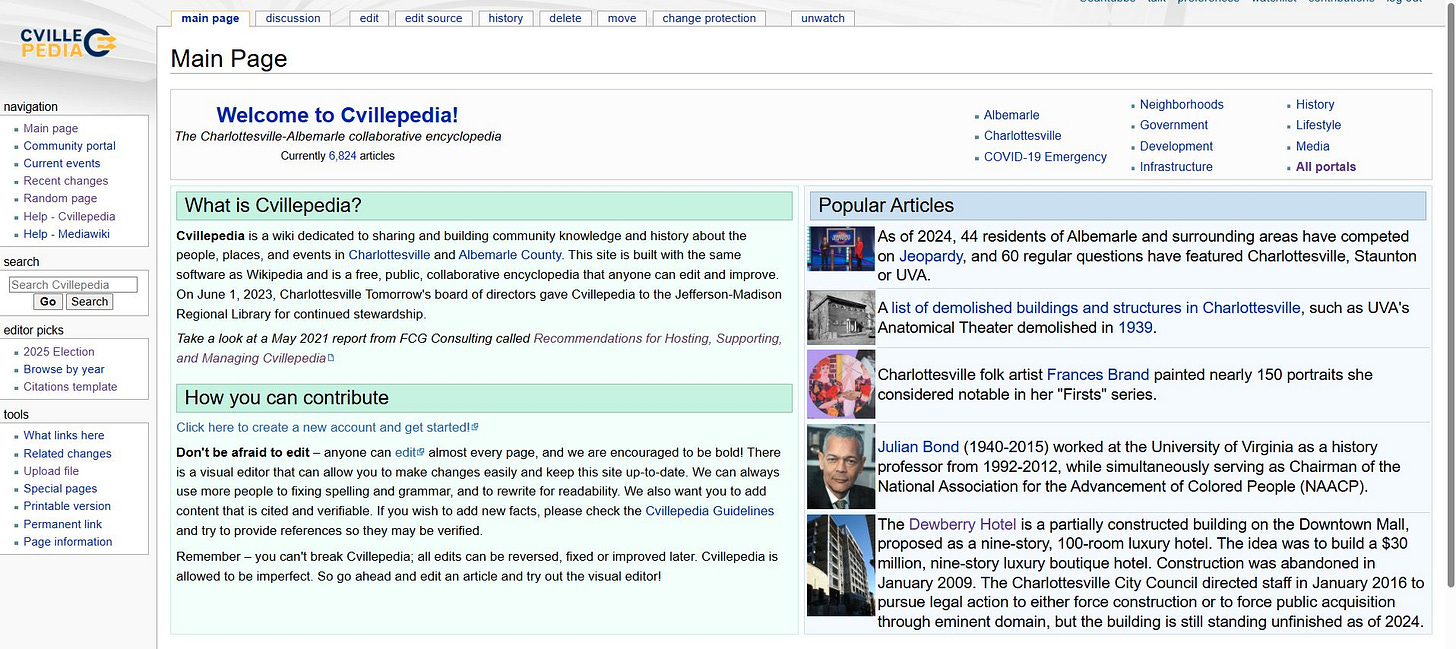Open Help - Cvillepedia link
This screenshot has width=1456, height=649.
pyautogui.click(x=69, y=216)
